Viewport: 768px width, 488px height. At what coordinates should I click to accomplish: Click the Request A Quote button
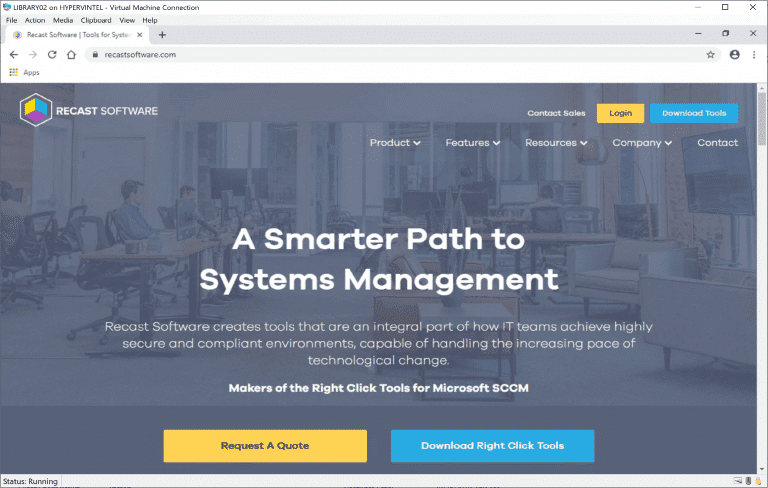pos(265,445)
